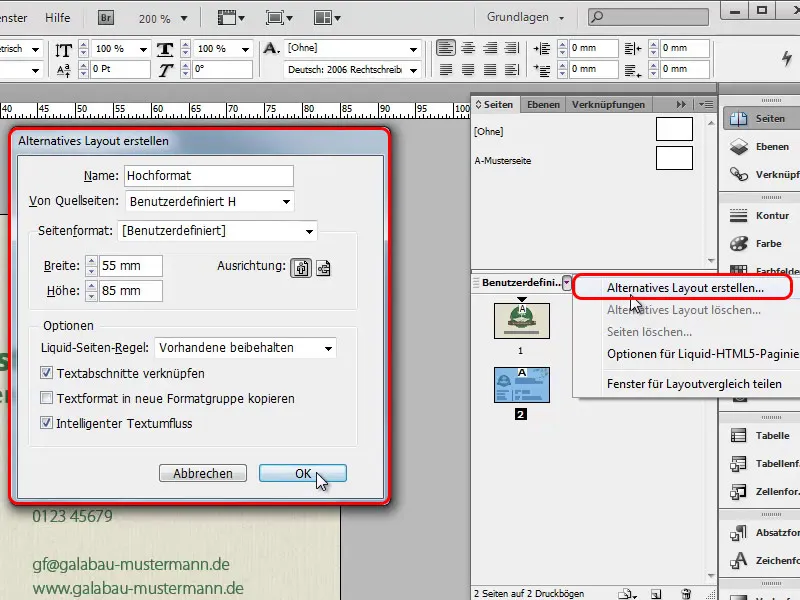
Task: Apply left text alignment
Action: point(445,48)
